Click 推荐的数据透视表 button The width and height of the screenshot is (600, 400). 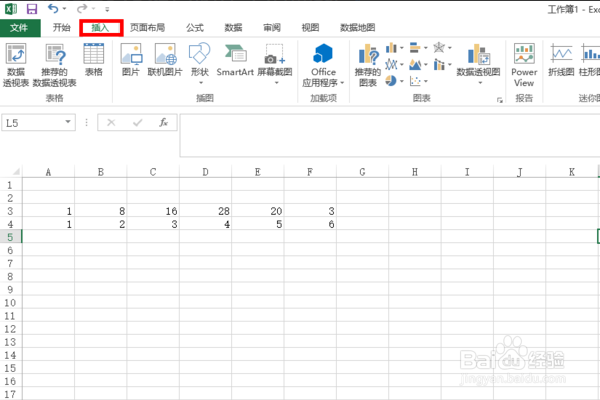tap(55, 65)
